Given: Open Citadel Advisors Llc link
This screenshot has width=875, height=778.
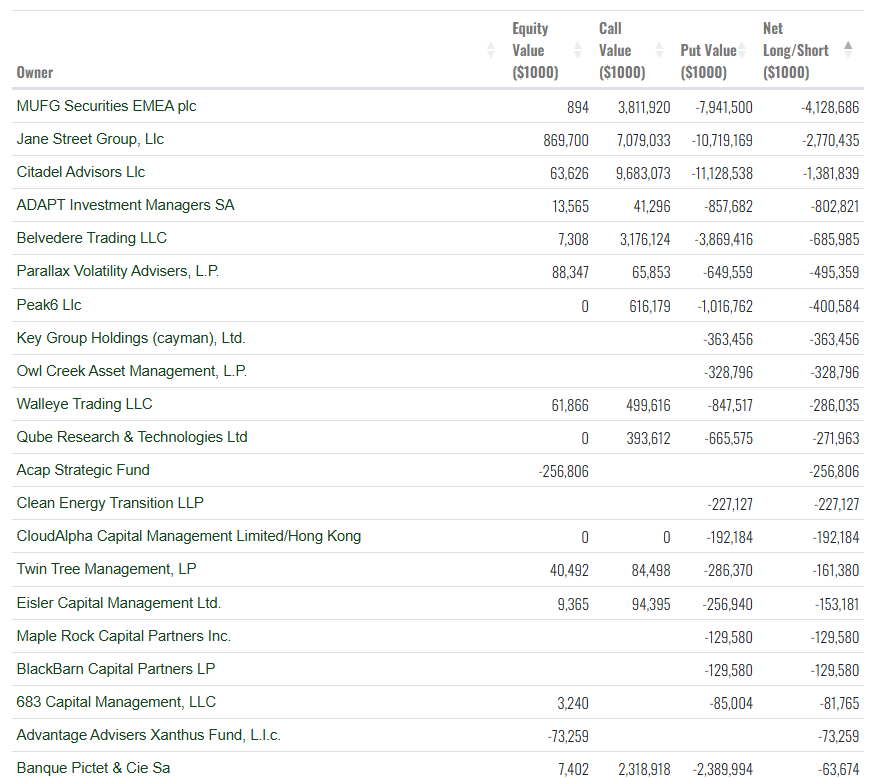Looking at the screenshot, I should [80, 172].
